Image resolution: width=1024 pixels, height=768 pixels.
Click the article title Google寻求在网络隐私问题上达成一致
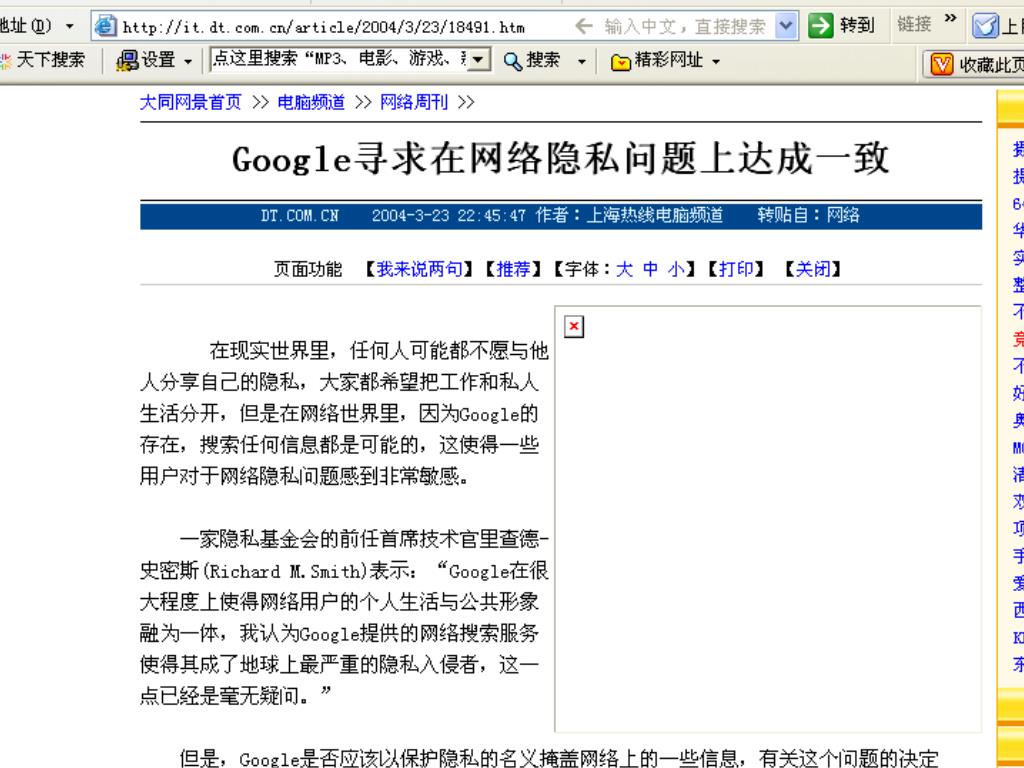pos(560,159)
